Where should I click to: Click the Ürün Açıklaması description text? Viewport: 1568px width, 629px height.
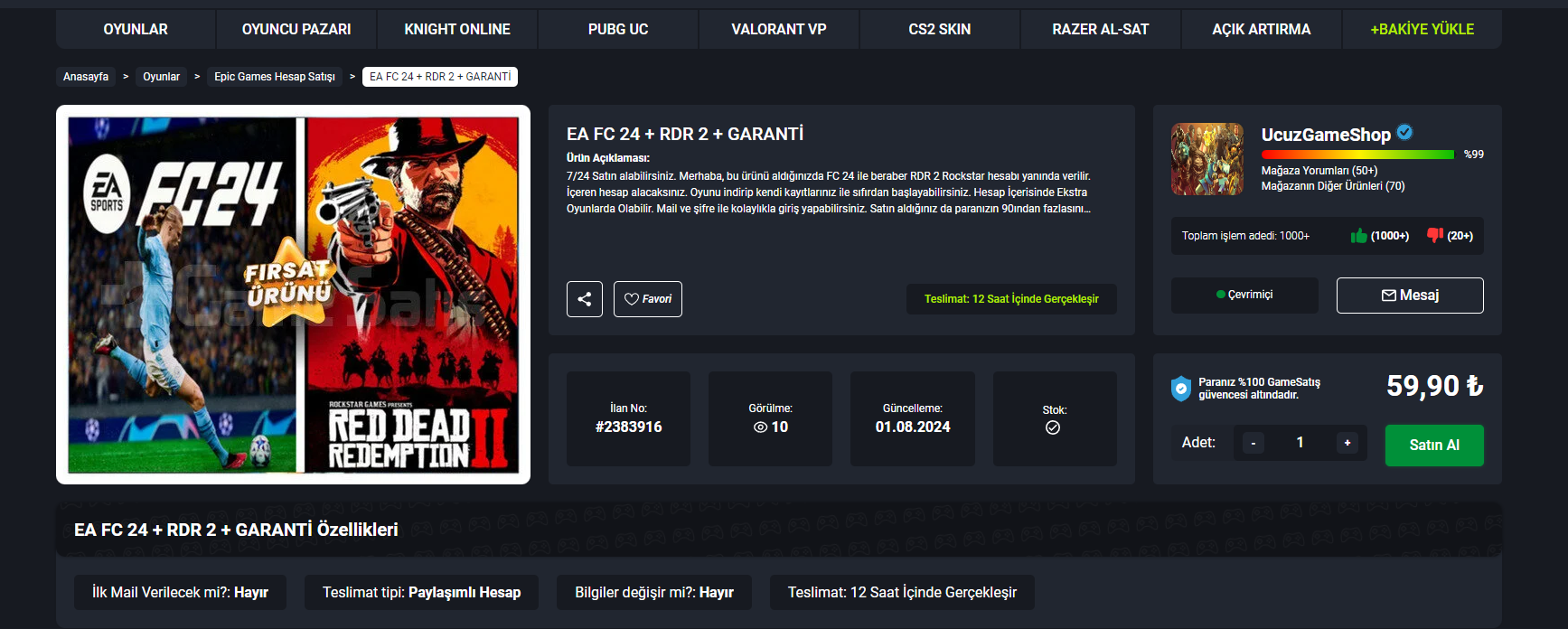click(x=829, y=192)
